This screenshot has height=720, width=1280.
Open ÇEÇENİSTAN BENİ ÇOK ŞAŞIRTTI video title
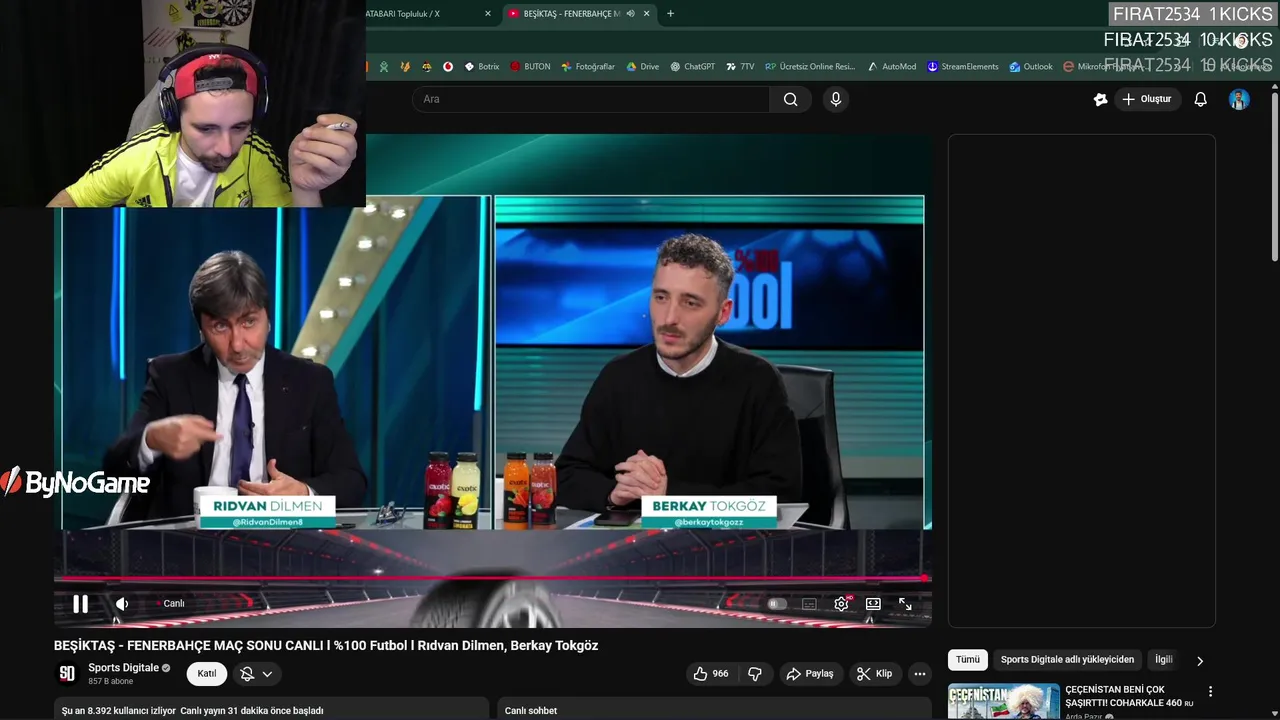tap(1129, 696)
